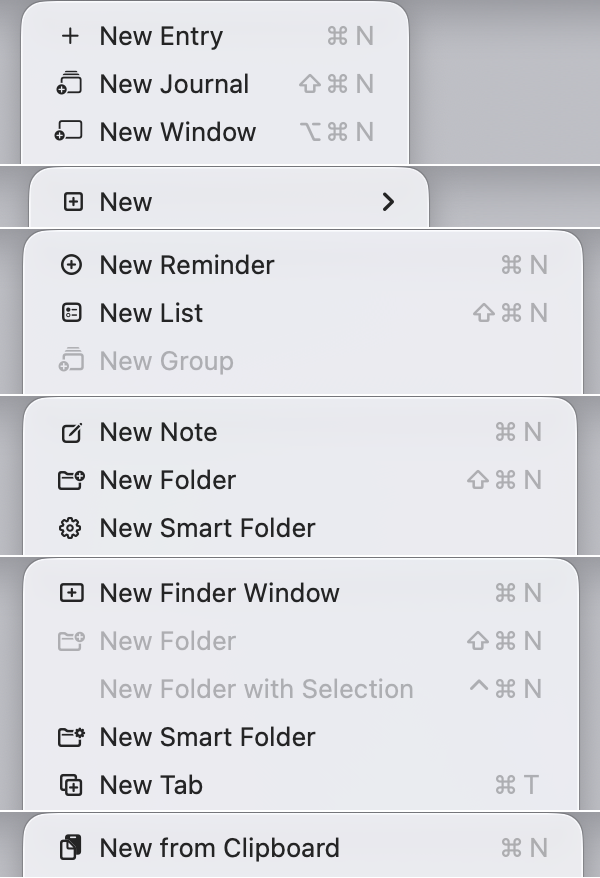
Task: Click the New Tab icon
Action: pos(71,785)
